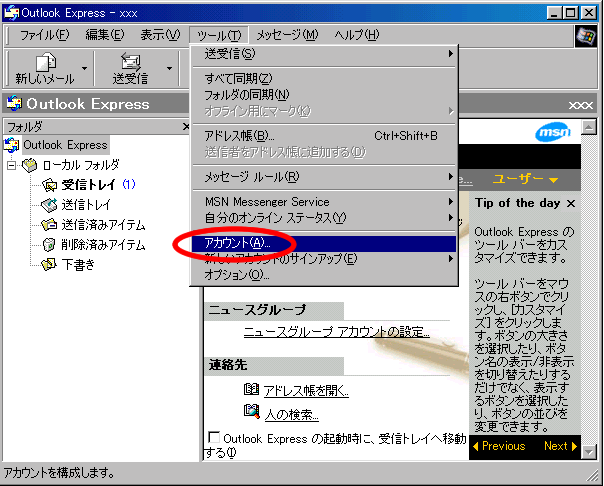Viewport: 604px width, 486px height.
Task: Click the xxx identity label in banner
Action: click(x=581, y=105)
